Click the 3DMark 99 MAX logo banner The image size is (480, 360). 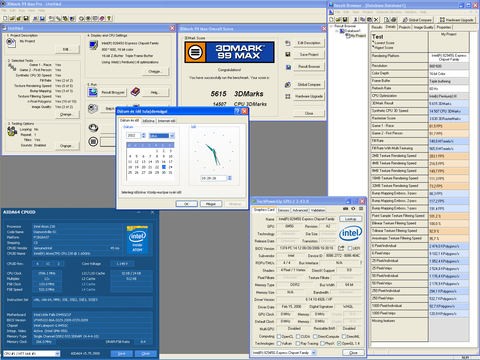[229, 52]
